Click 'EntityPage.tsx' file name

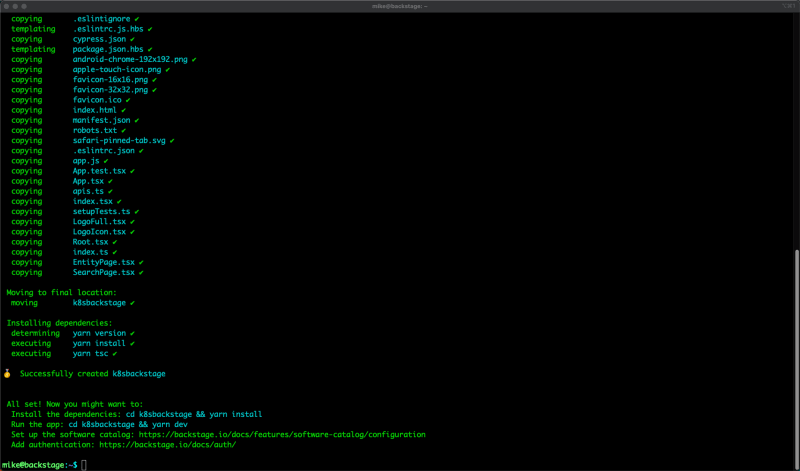104,262
